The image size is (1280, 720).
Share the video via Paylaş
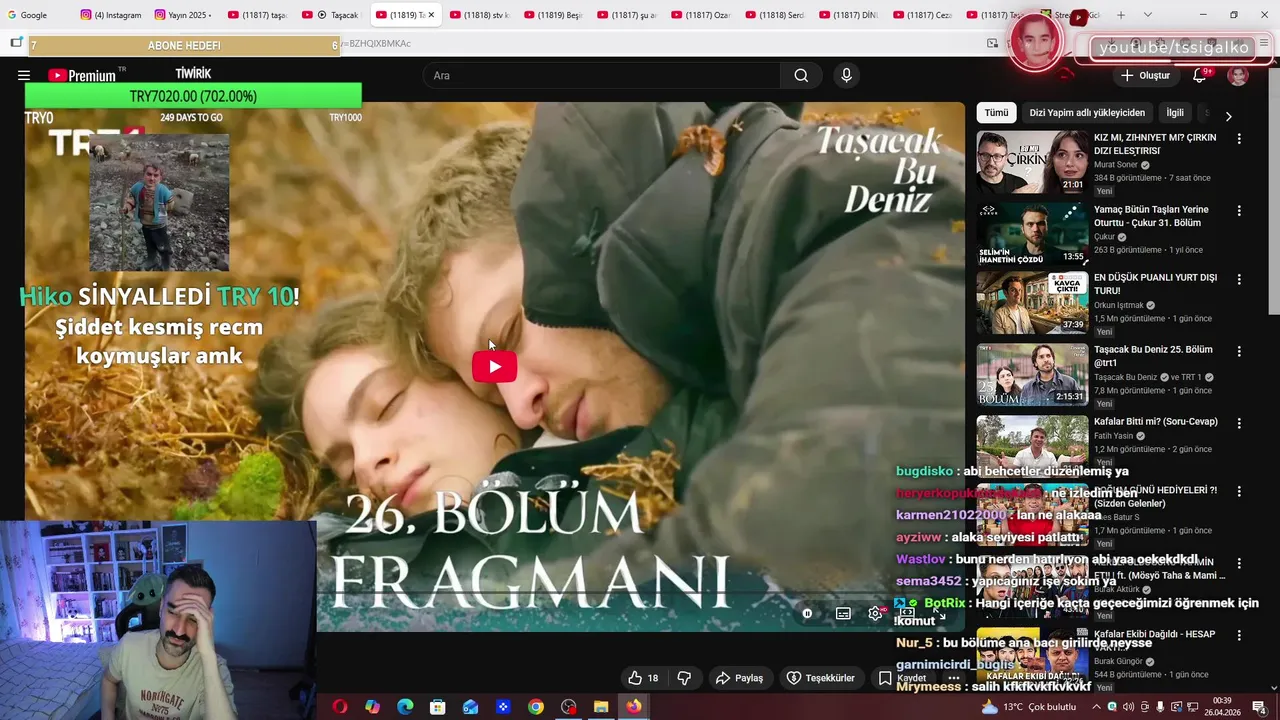(x=739, y=678)
